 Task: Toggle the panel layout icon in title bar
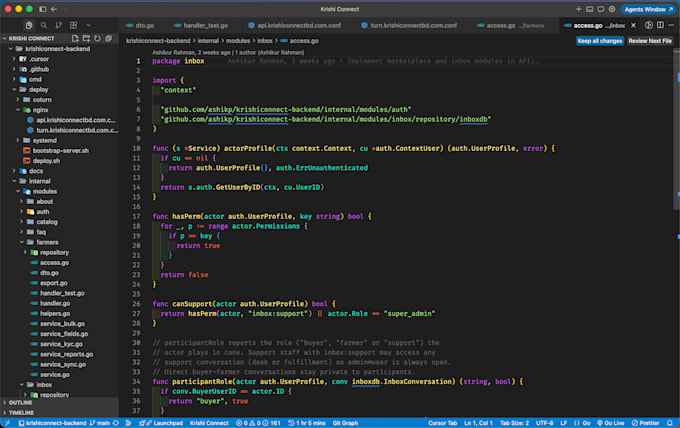click(589, 9)
